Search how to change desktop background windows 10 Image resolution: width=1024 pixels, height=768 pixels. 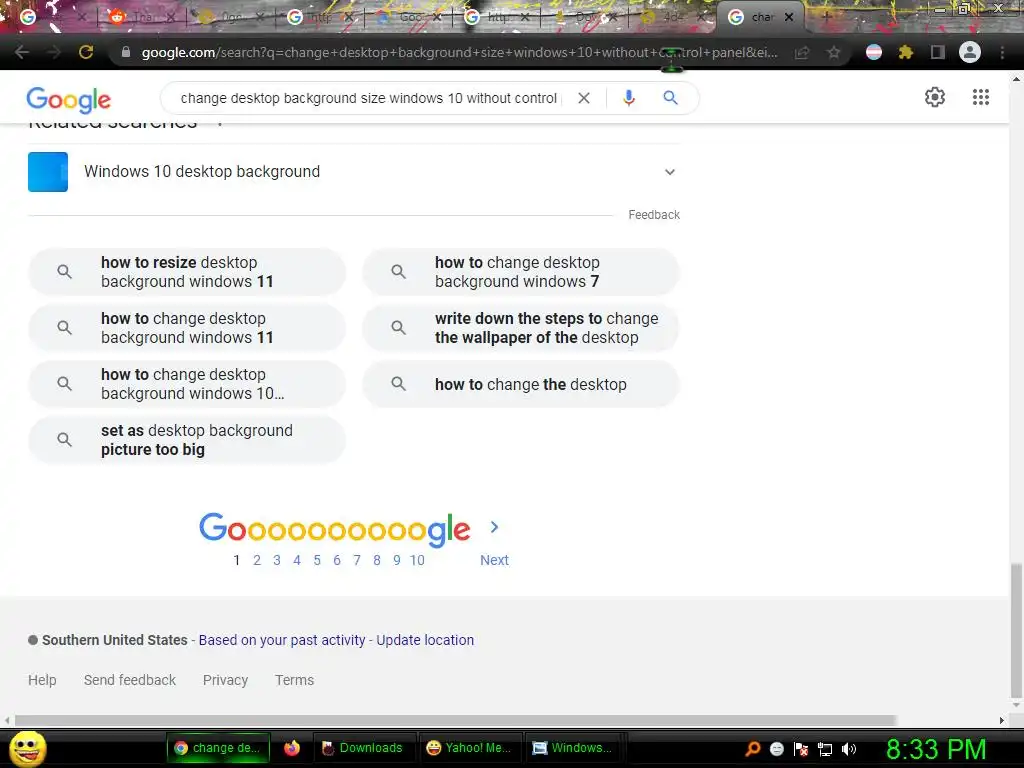click(x=187, y=384)
